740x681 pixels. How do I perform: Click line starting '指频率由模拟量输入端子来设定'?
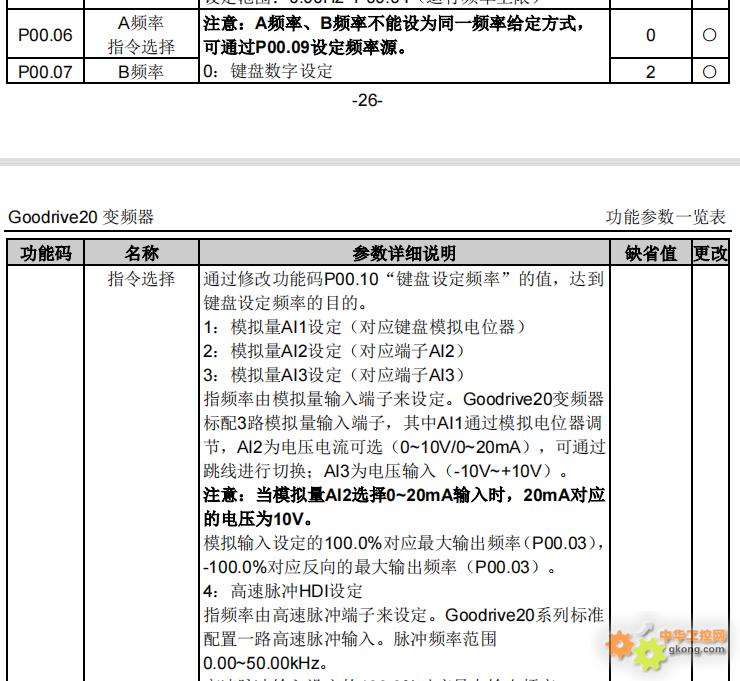[x=404, y=399]
